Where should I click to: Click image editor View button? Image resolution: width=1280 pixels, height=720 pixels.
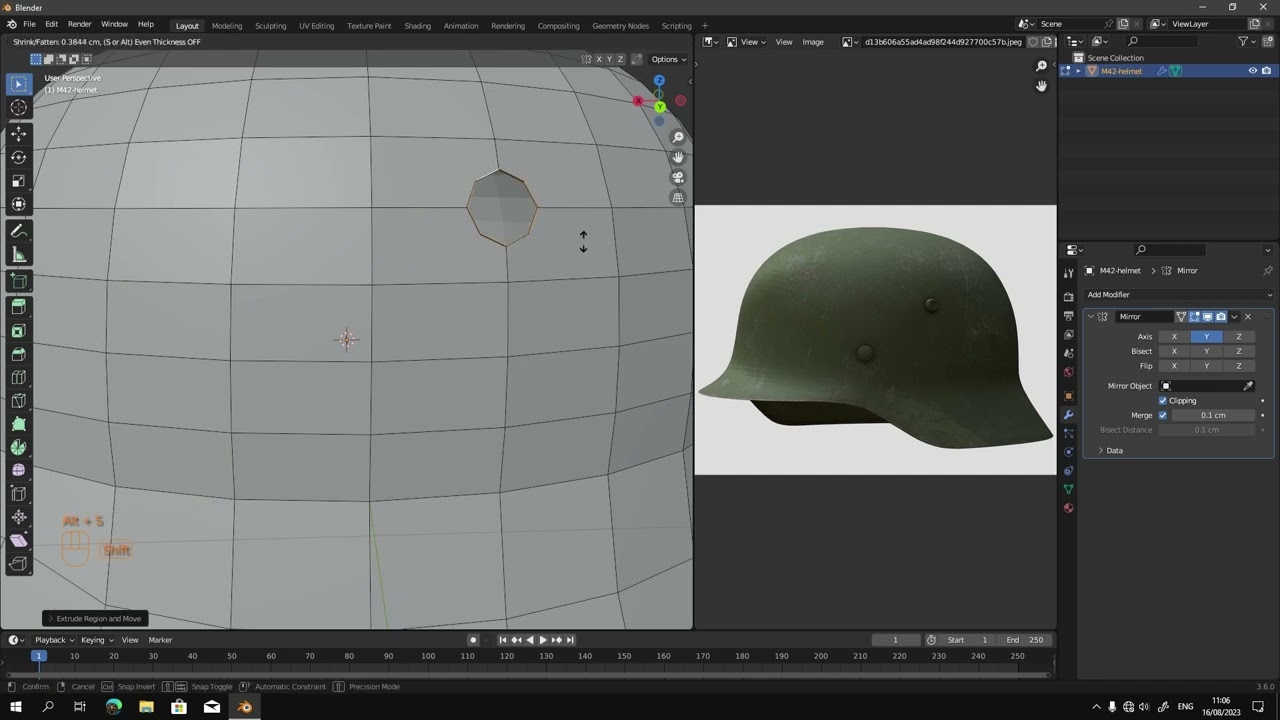point(784,42)
